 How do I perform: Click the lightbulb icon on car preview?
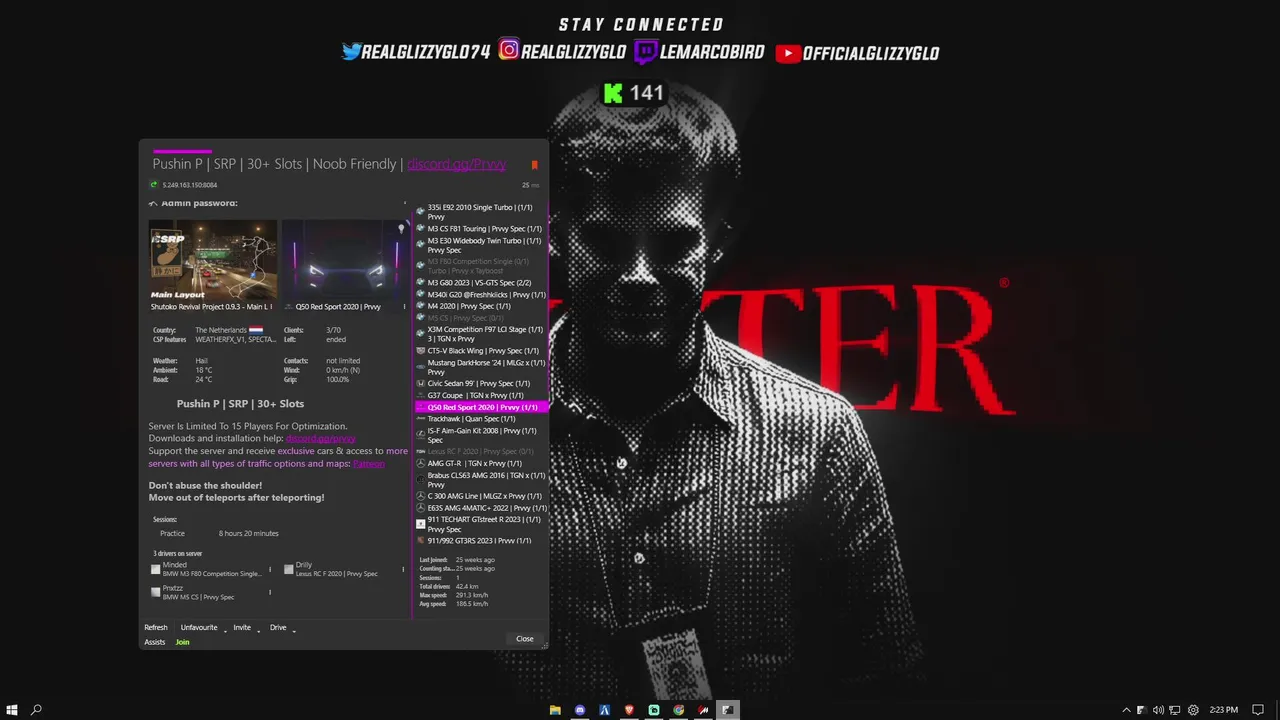pos(401,229)
